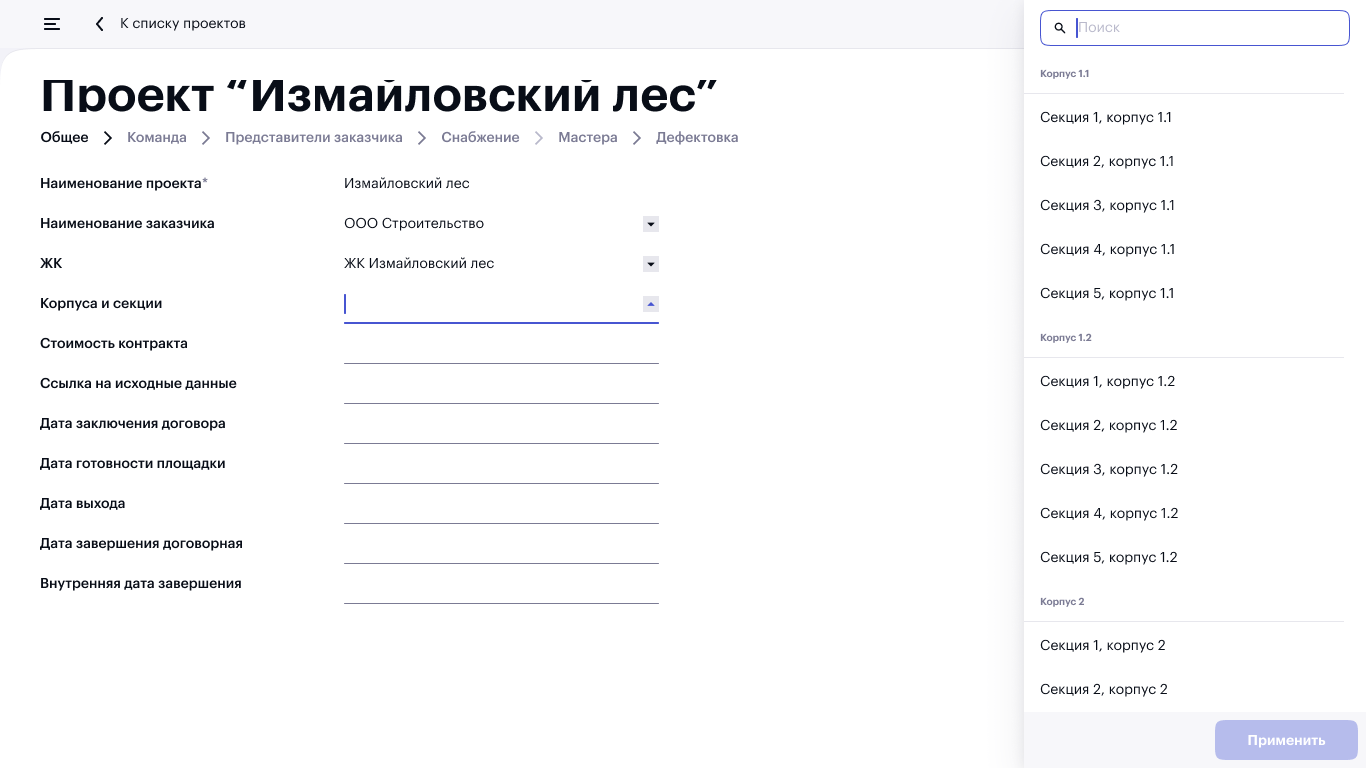Switch to the Команда tab
The width and height of the screenshot is (1366, 768).
(x=157, y=137)
